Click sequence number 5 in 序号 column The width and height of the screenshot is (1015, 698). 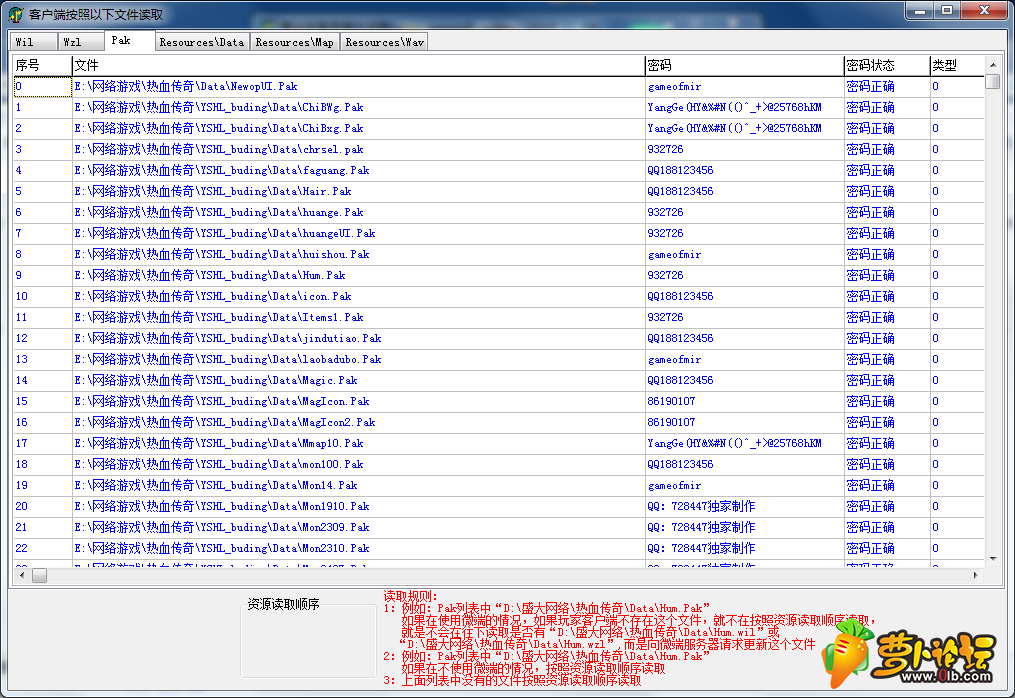(19, 191)
